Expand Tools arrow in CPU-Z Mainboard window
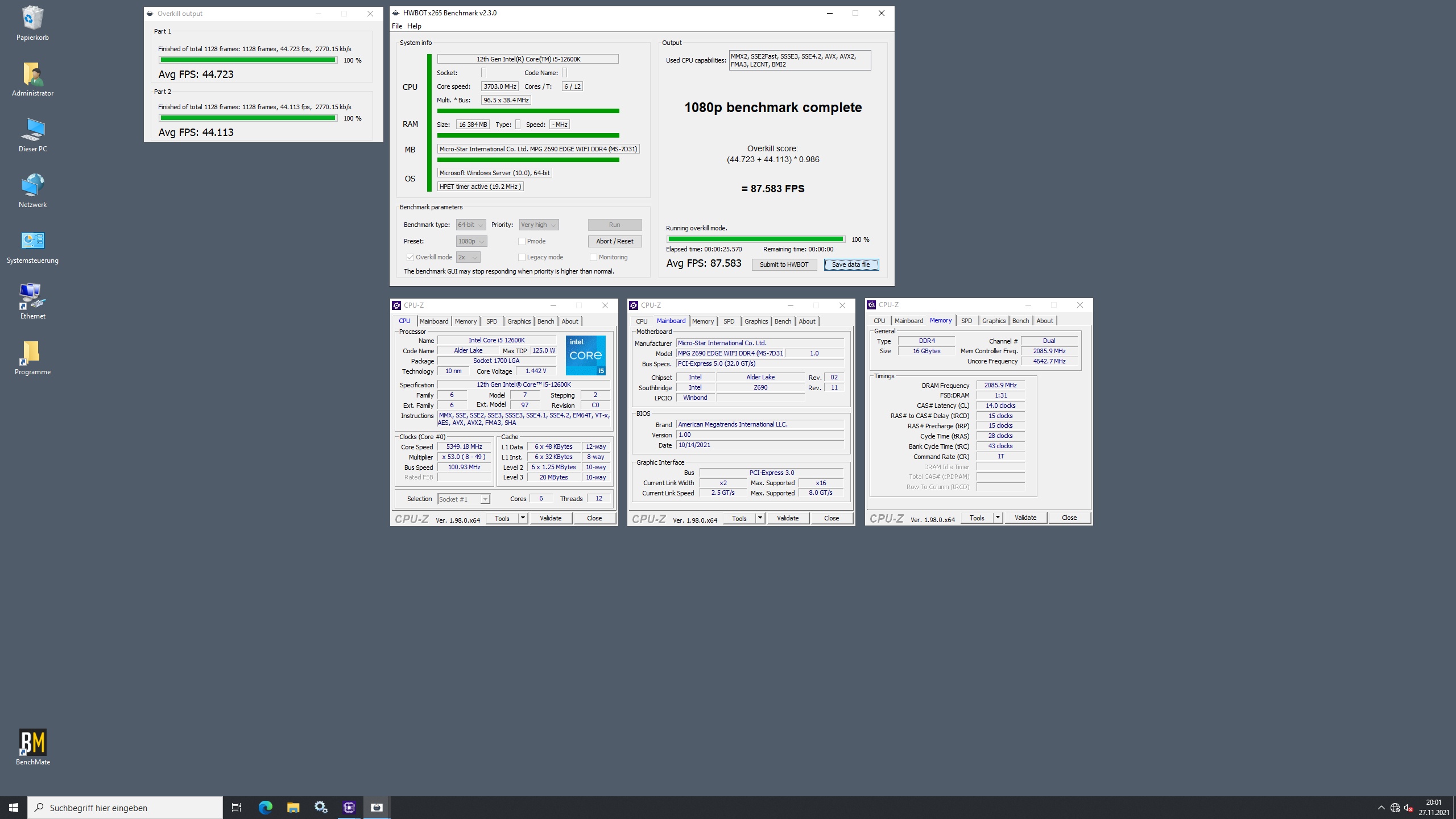The image size is (1456, 819). [760, 518]
